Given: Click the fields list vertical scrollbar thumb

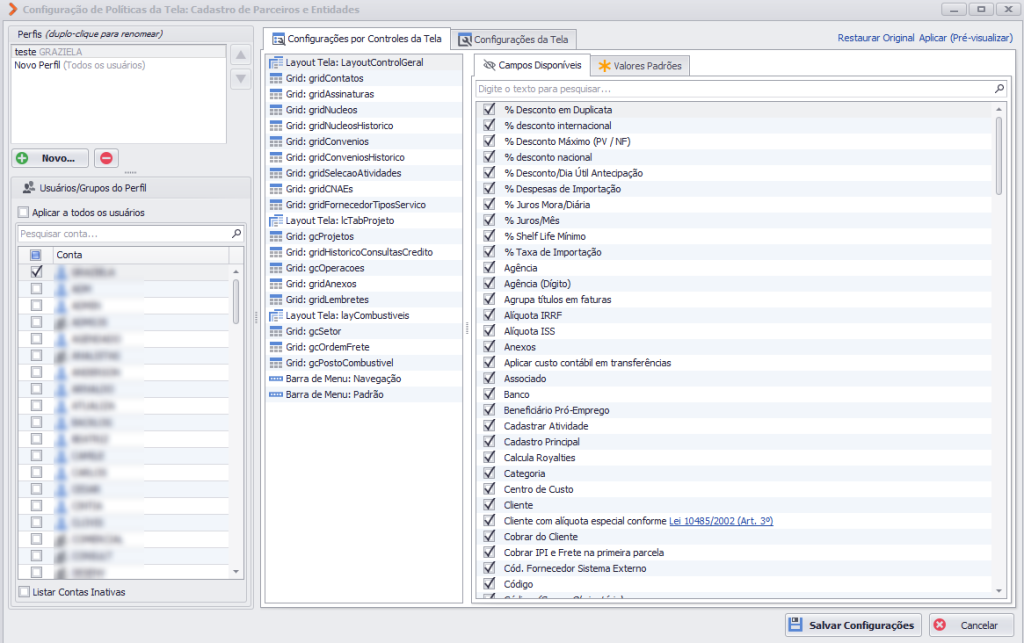Looking at the screenshot, I should (x=999, y=155).
